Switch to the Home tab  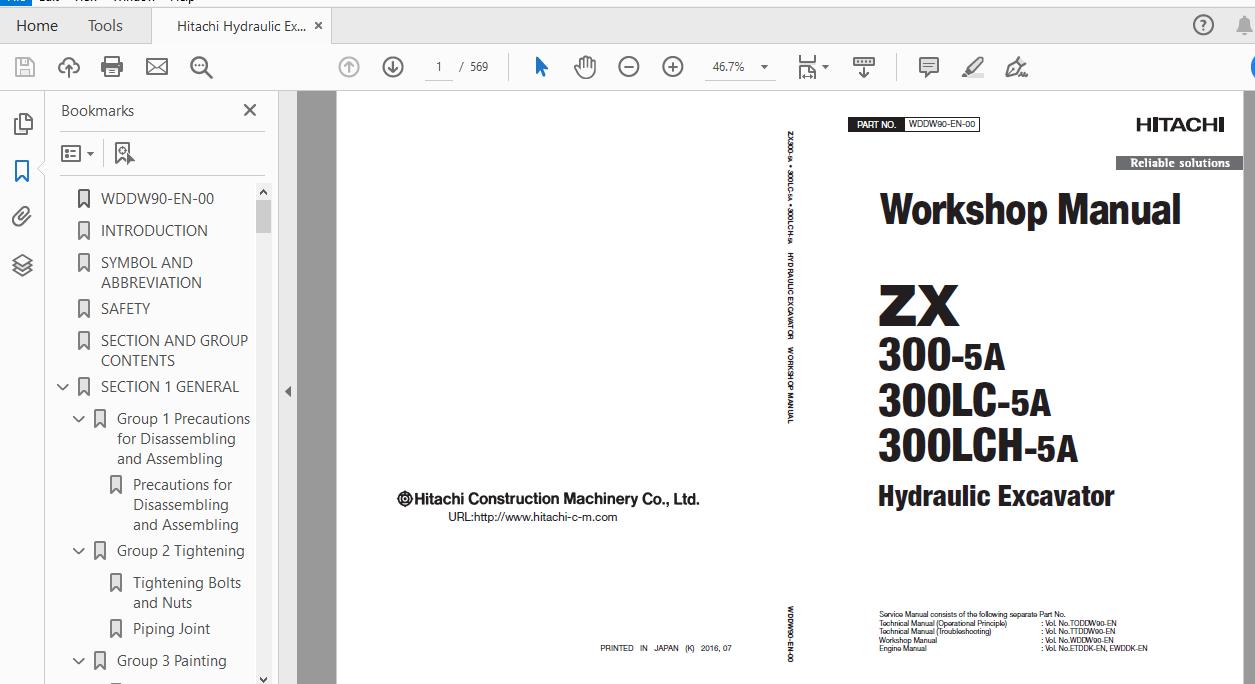coord(37,26)
